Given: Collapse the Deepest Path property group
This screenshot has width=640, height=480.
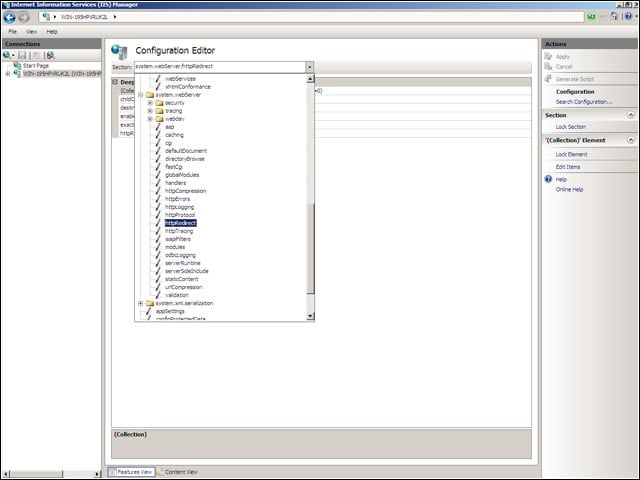Looking at the screenshot, I should pos(115,82).
